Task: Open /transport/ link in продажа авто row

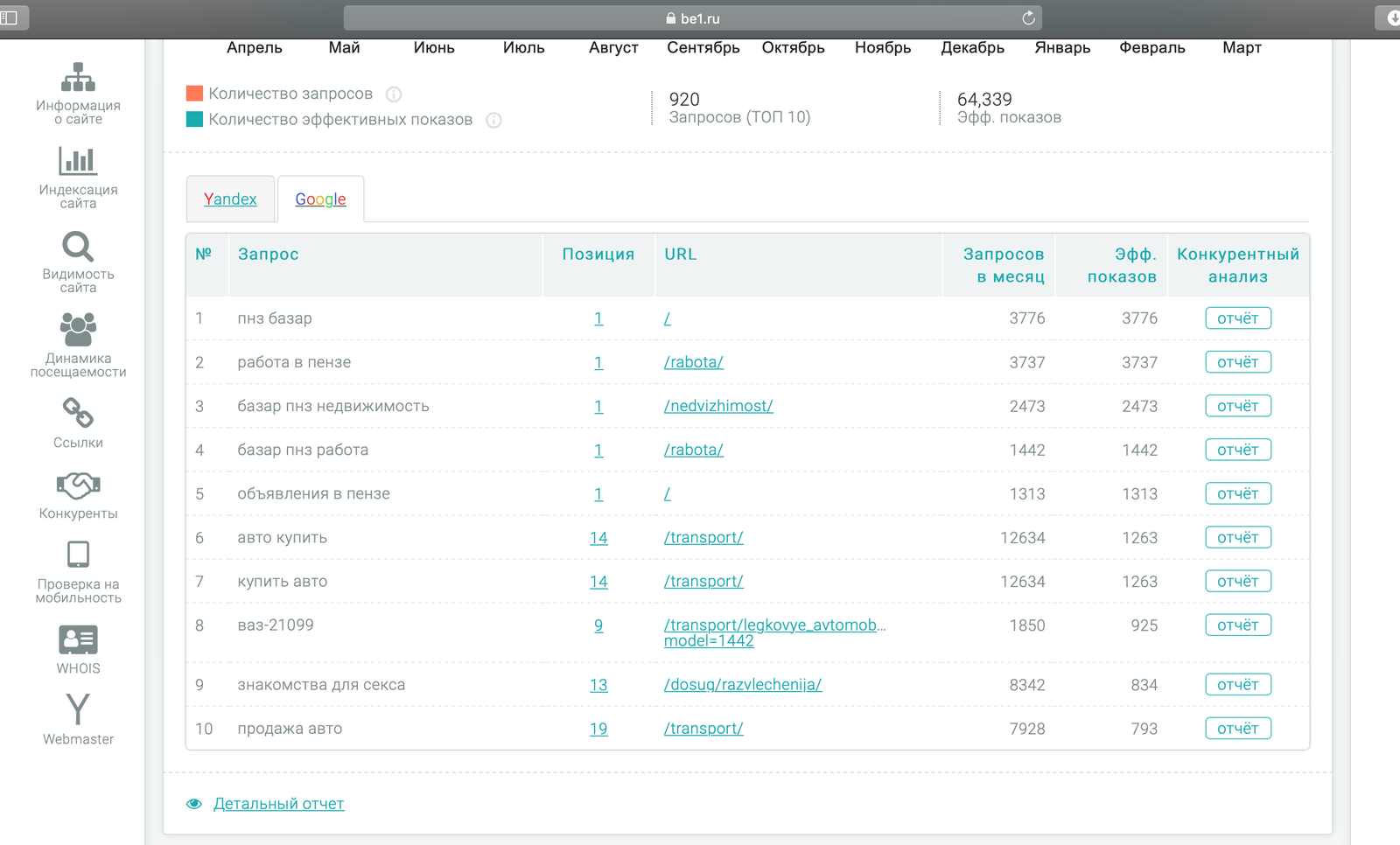Action: (x=703, y=729)
